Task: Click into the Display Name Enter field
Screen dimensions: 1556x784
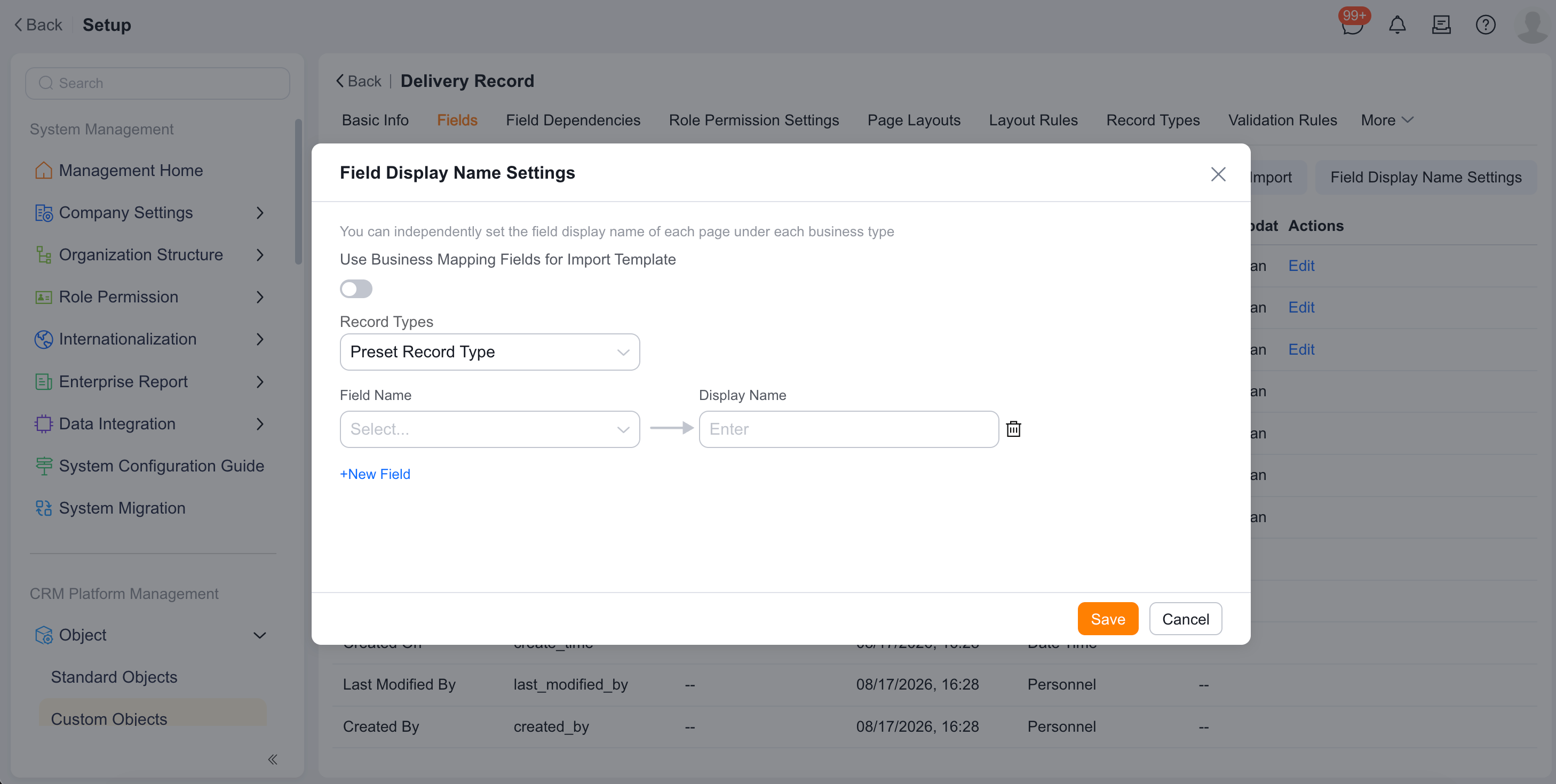Action: (848, 429)
